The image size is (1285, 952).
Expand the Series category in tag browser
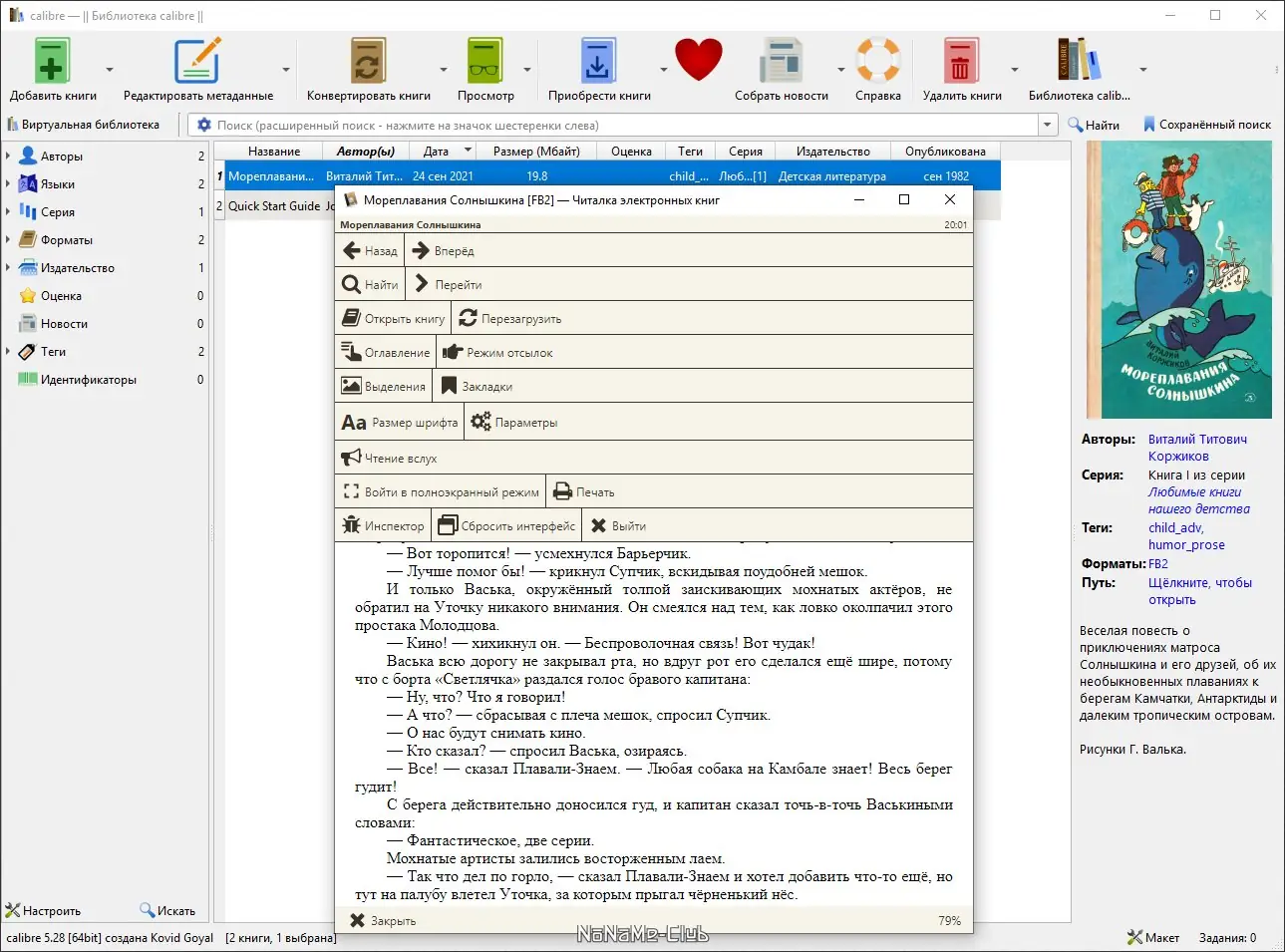coord(8,212)
